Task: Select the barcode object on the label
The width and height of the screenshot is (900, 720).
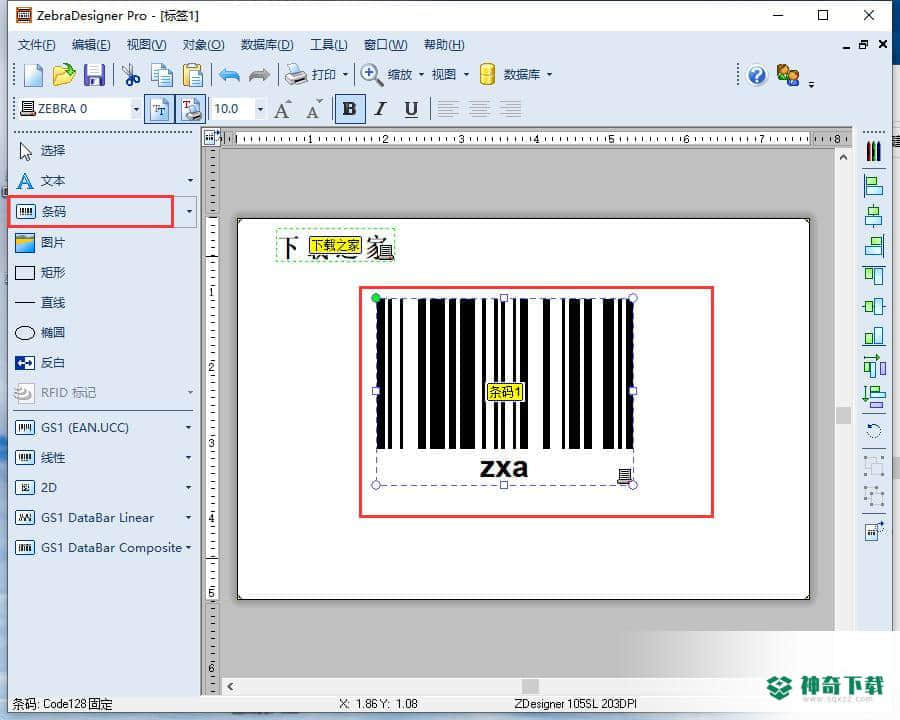Action: pos(505,390)
